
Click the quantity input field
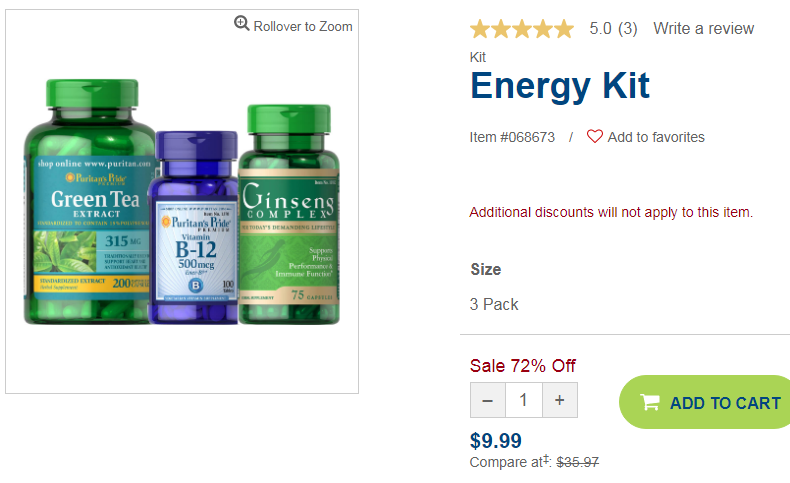pos(524,400)
